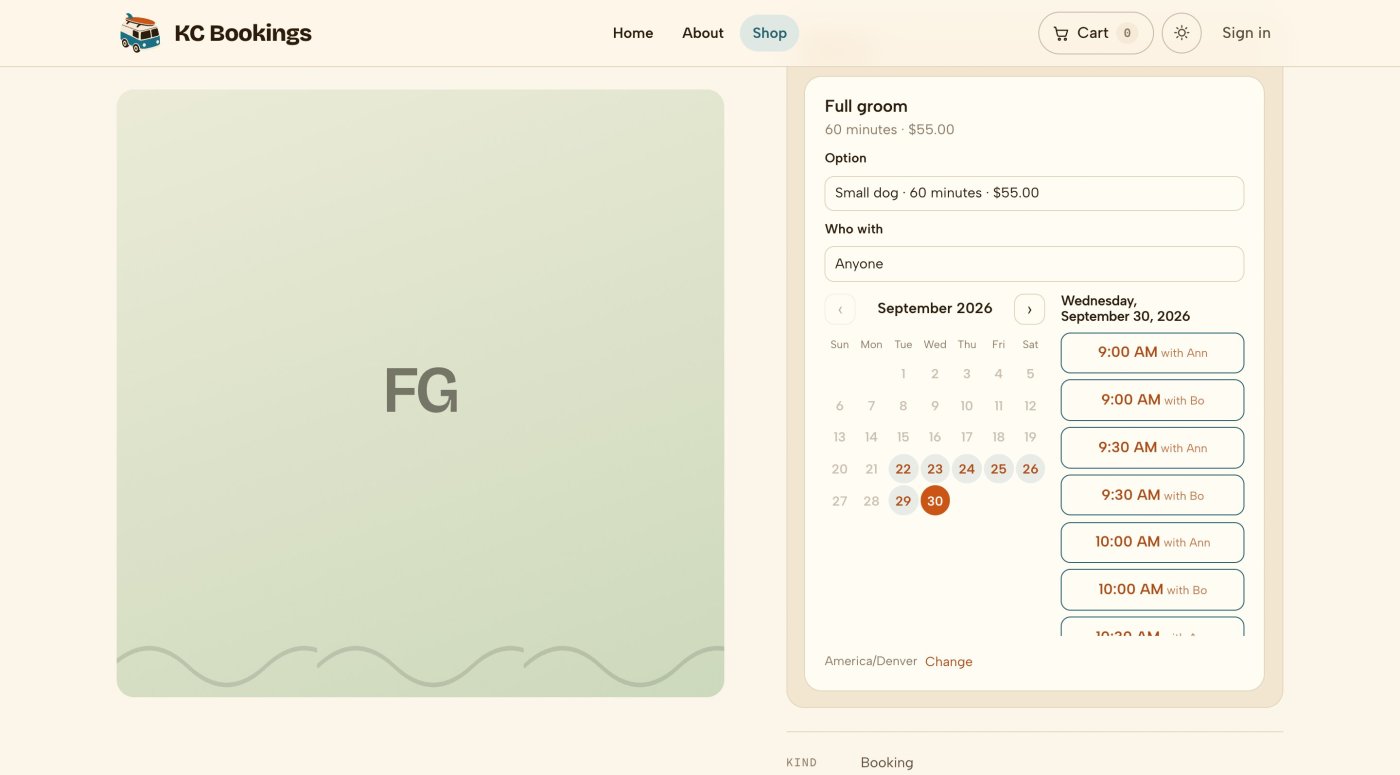
Task: Choose the 9:30 AM slot with Ann
Action: coord(1152,448)
